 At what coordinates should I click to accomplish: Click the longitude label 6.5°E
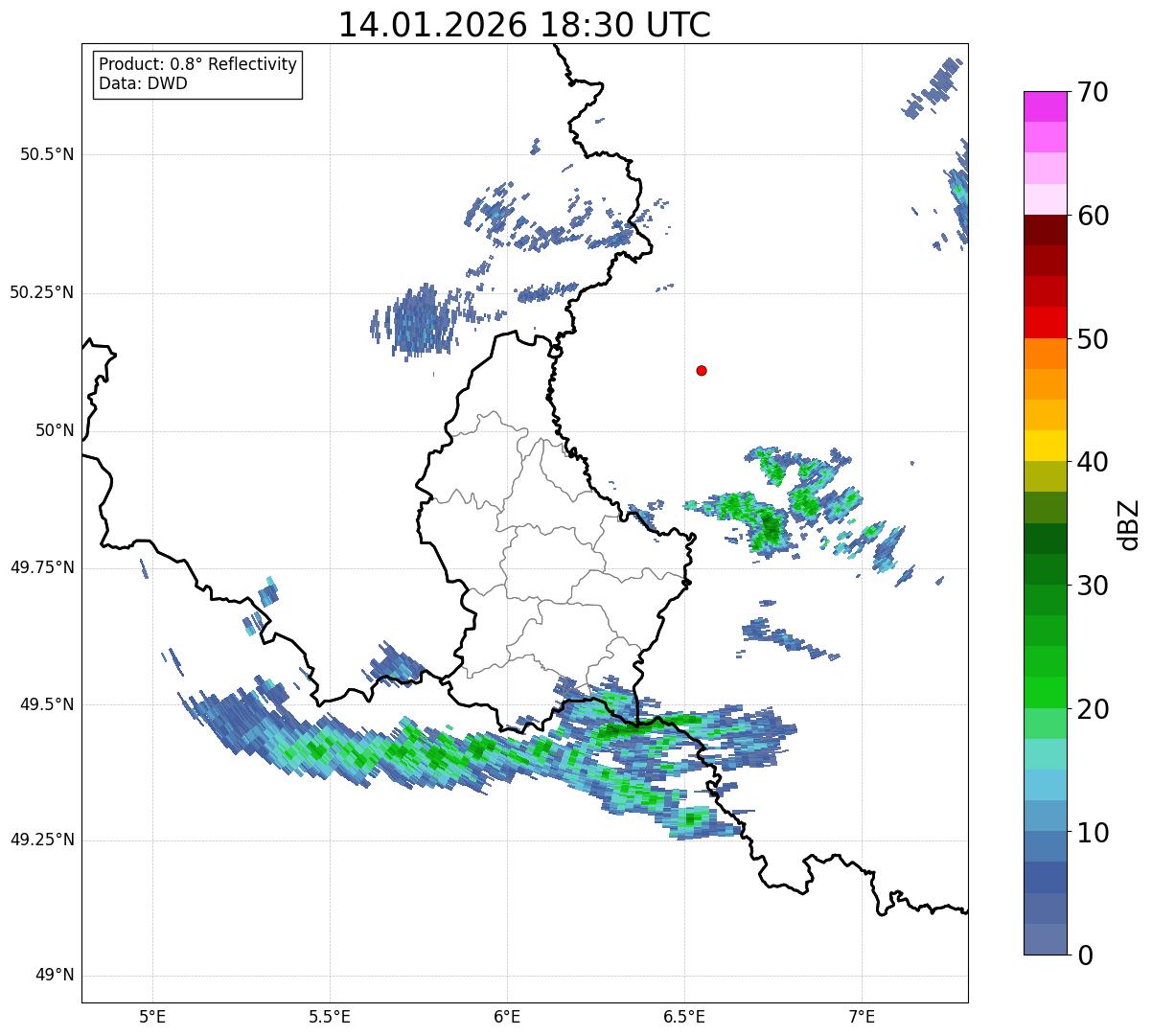[x=684, y=1016]
